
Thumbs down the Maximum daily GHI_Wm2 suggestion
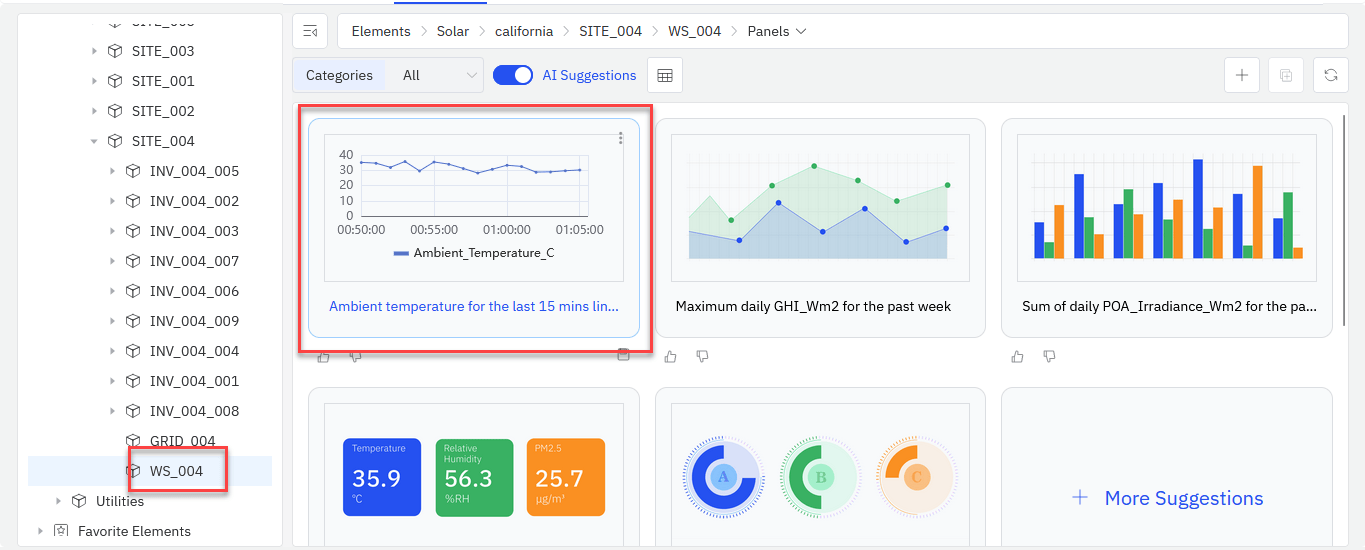tap(703, 356)
